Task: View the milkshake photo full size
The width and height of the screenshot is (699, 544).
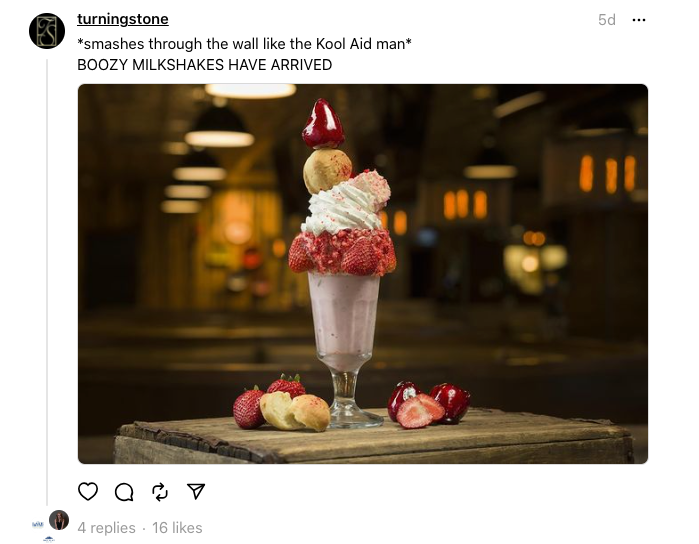Action: point(362,274)
